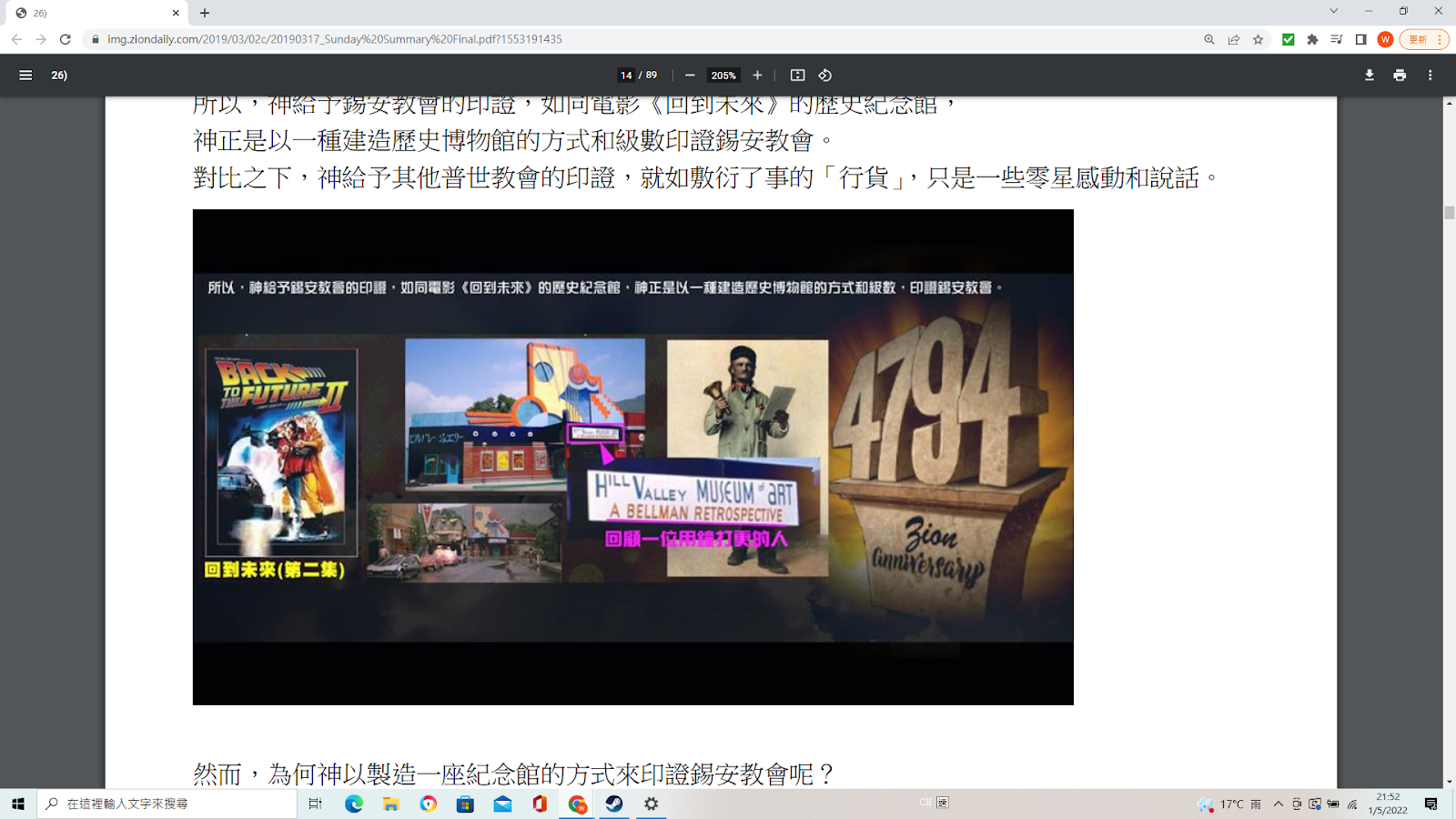This screenshot has height=819, width=1456.
Task: Open Microsoft Store from taskbar
Action: (465, 804)
